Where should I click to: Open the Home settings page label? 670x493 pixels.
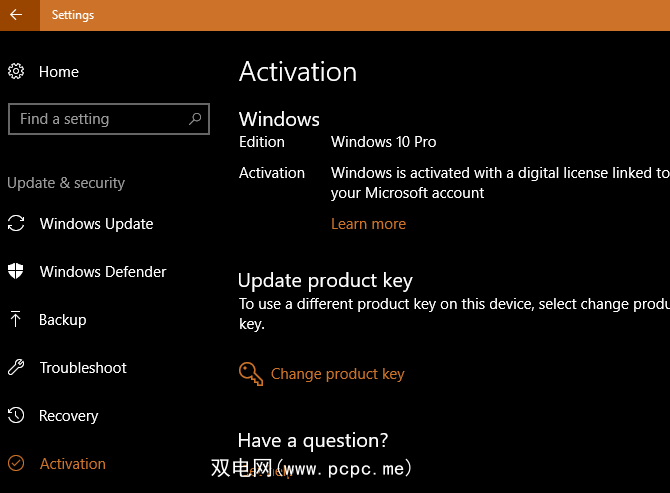click(x=59, y=72)
